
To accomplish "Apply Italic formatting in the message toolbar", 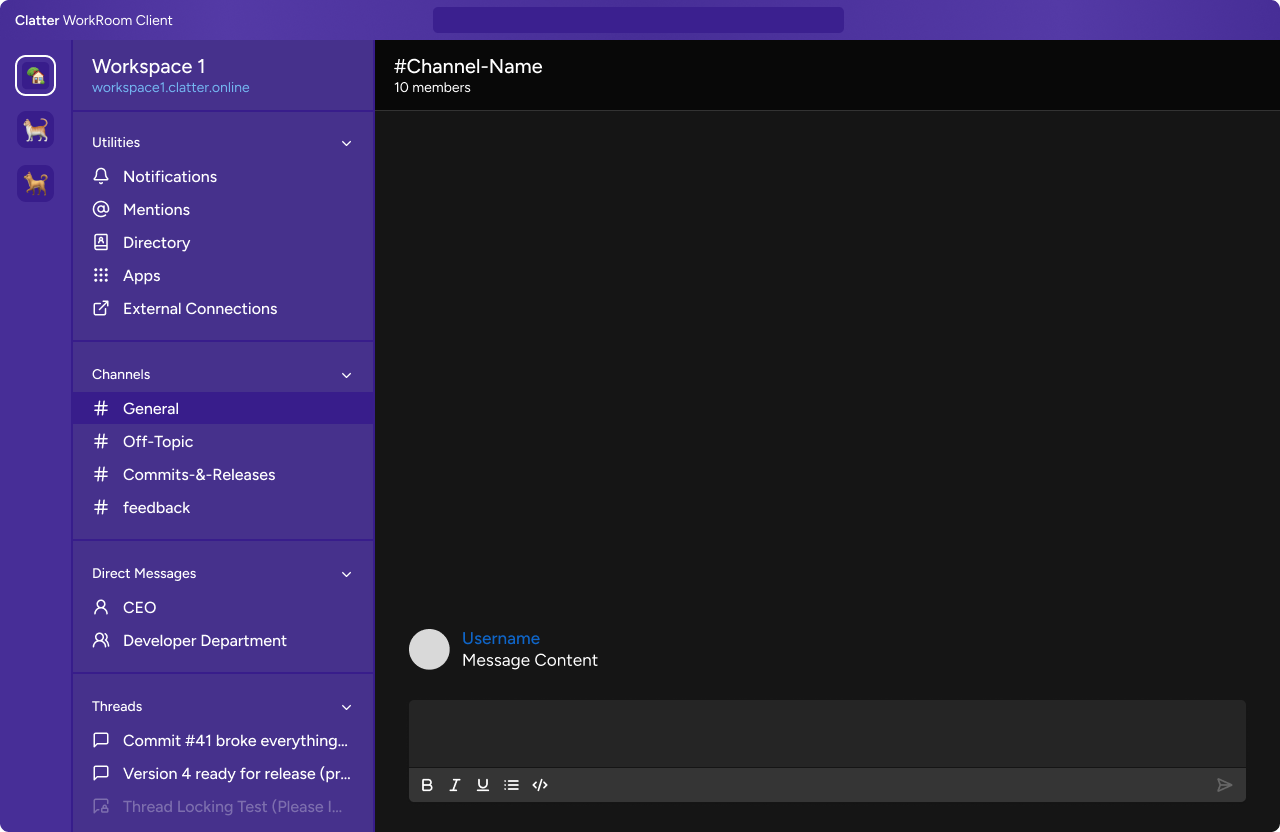I will coord(455,785).
